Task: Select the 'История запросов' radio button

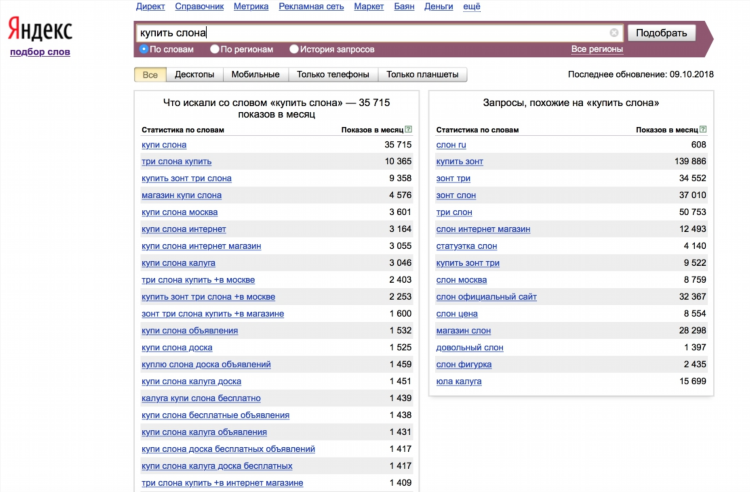Action: point(294,49)
